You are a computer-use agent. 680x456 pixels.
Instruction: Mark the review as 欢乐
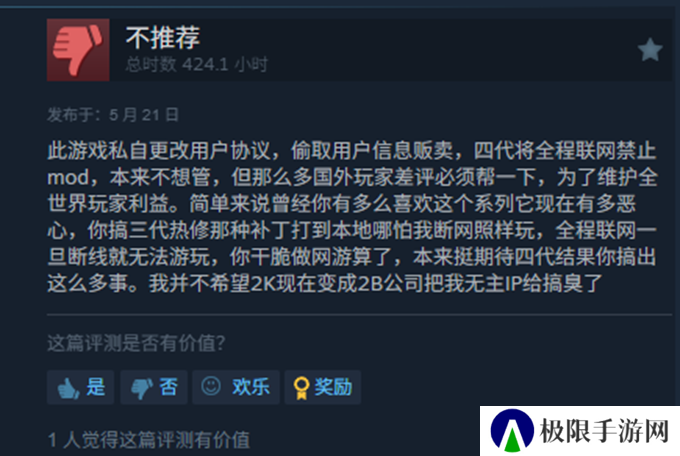click(x=236, y=387)
